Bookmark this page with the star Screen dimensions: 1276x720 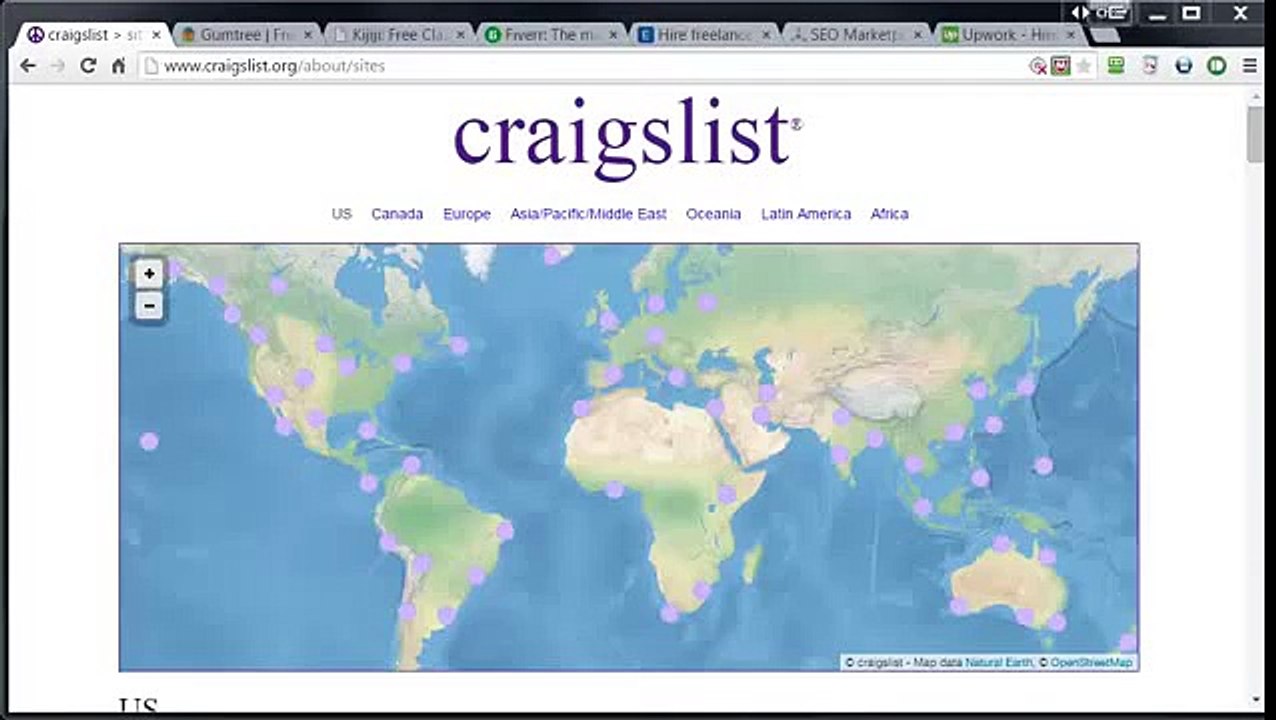[x=1083, y=66]
